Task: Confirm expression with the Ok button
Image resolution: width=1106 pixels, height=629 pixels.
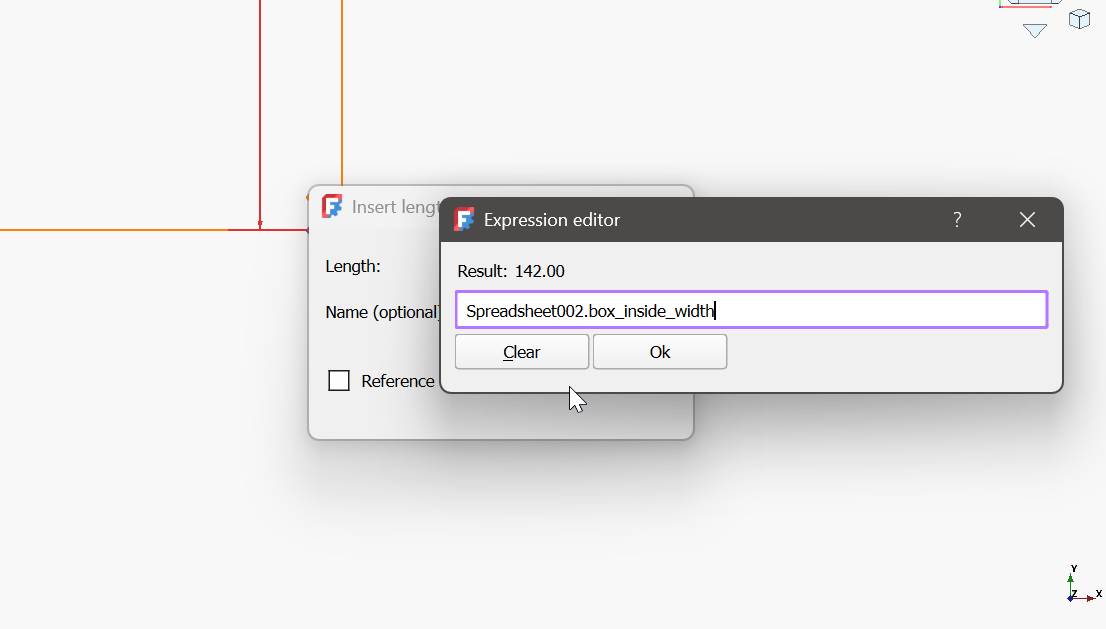Action: [x=660, y=352]
